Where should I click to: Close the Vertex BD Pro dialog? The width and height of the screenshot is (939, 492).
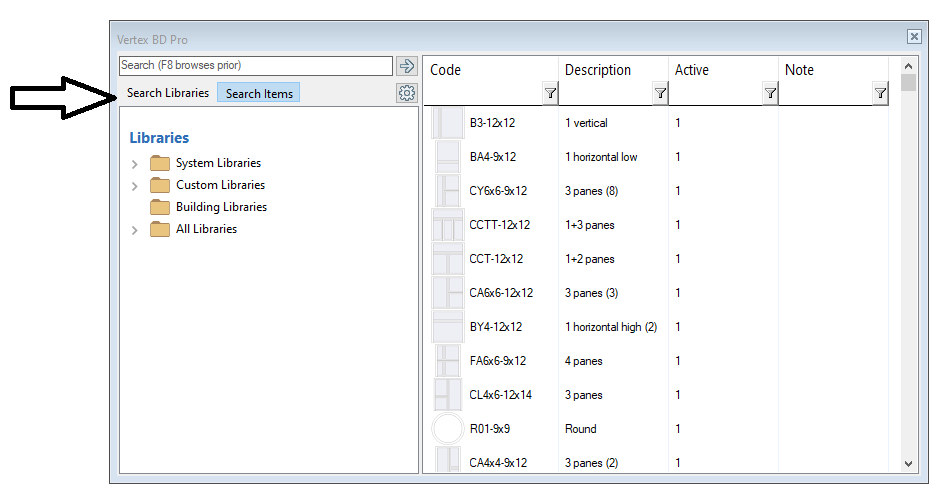tap(914, 36)
